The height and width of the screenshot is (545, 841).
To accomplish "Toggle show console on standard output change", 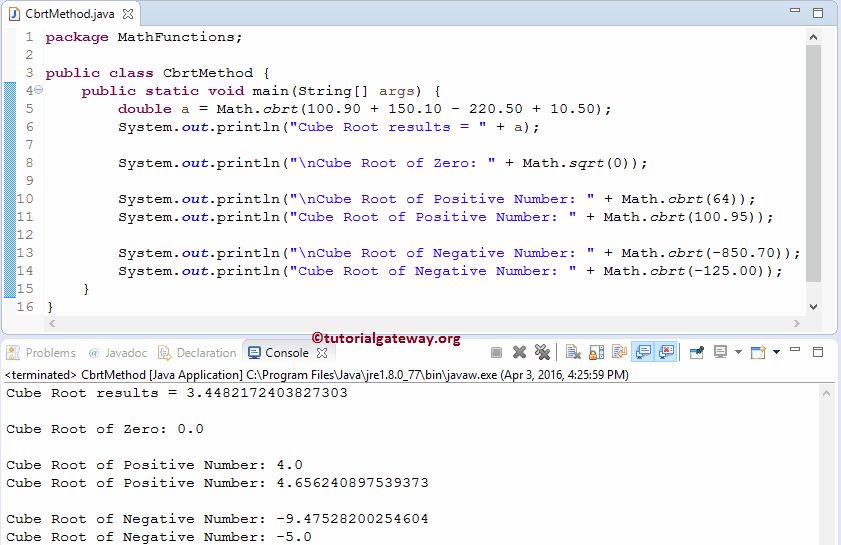I will click(643, 352).
